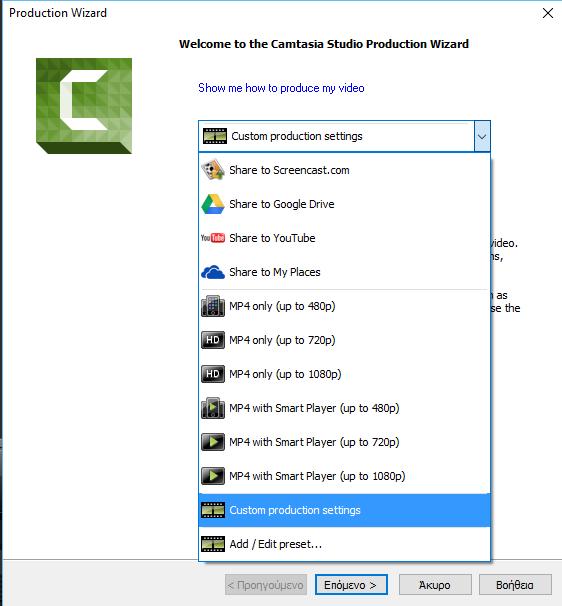Click the Επόμενο > next button

pyautogui.click(x=351, y=585)
